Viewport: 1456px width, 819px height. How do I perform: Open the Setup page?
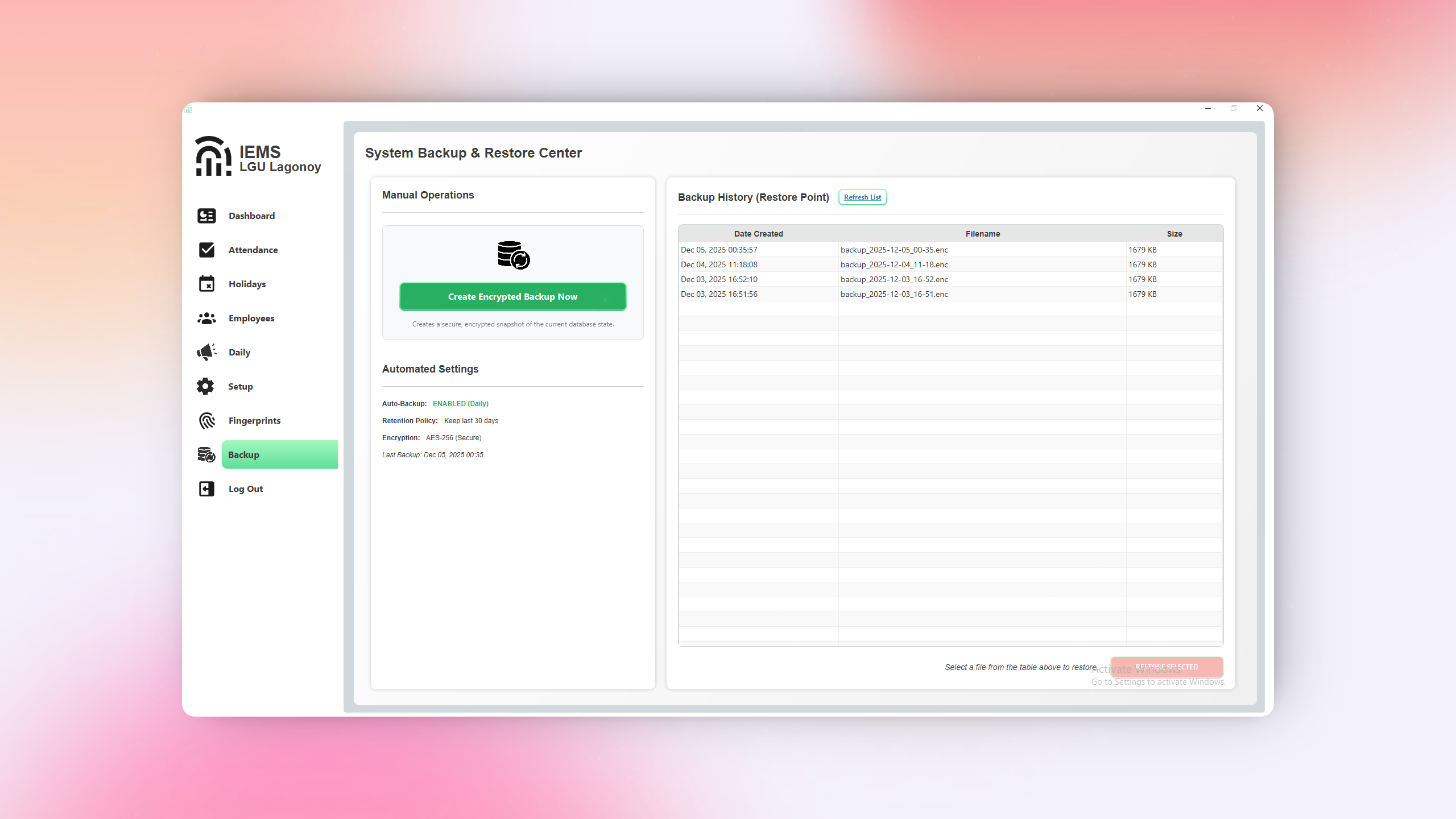241,387
